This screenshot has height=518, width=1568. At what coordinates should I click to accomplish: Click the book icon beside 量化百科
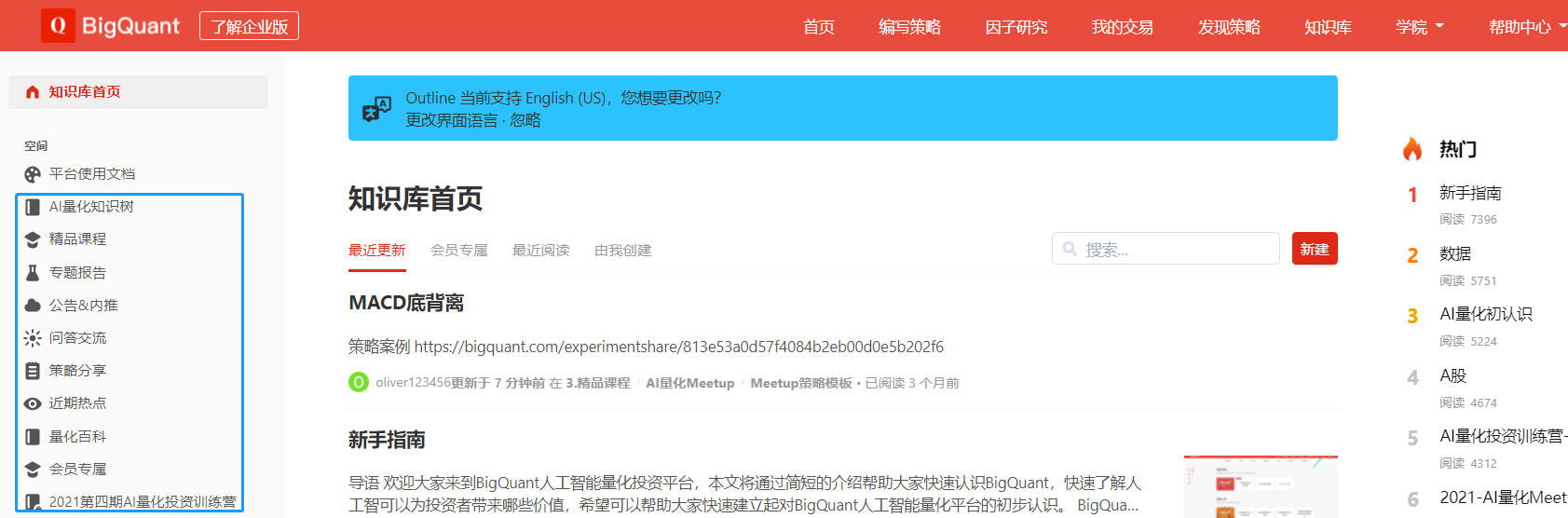point(33,437)
